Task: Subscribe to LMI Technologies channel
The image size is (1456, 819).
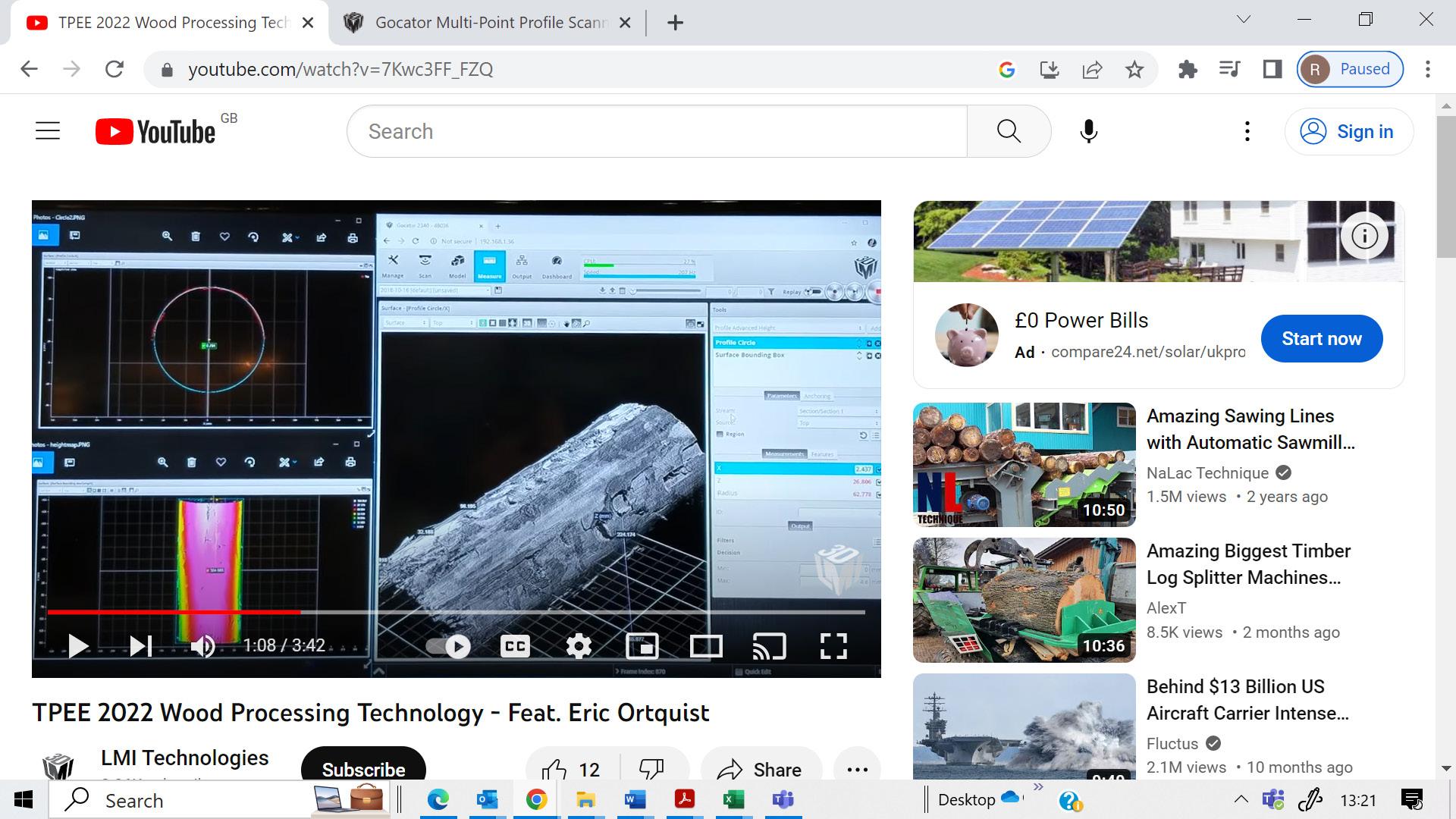Action: (x=363, y=767)
